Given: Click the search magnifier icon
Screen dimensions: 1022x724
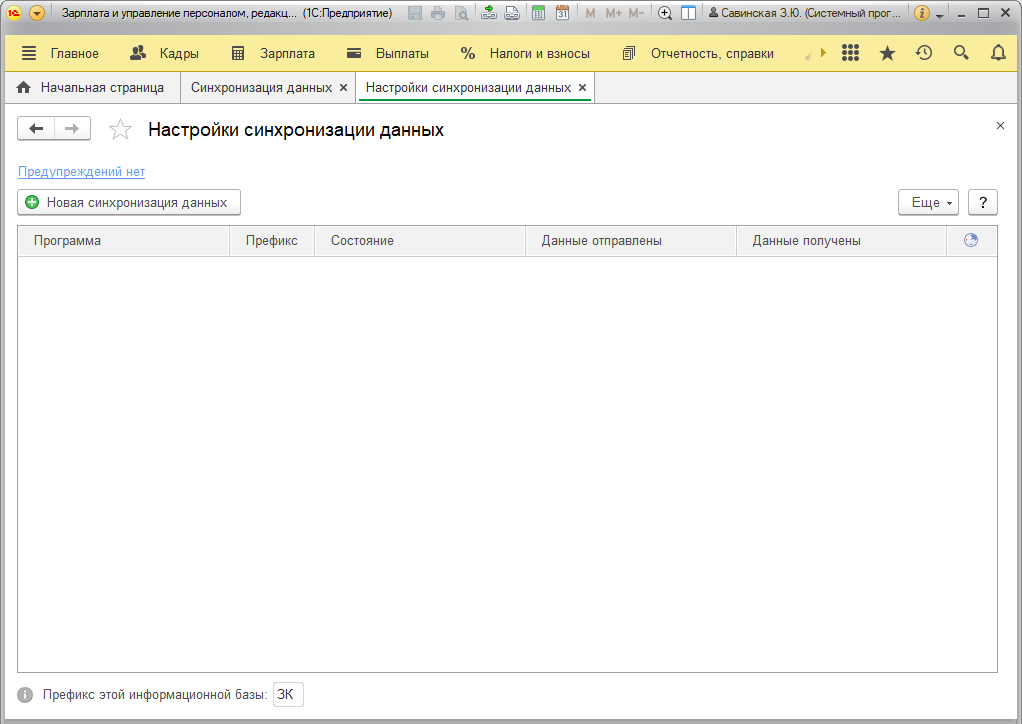Looking at the screenshot, I should point(961,53).
